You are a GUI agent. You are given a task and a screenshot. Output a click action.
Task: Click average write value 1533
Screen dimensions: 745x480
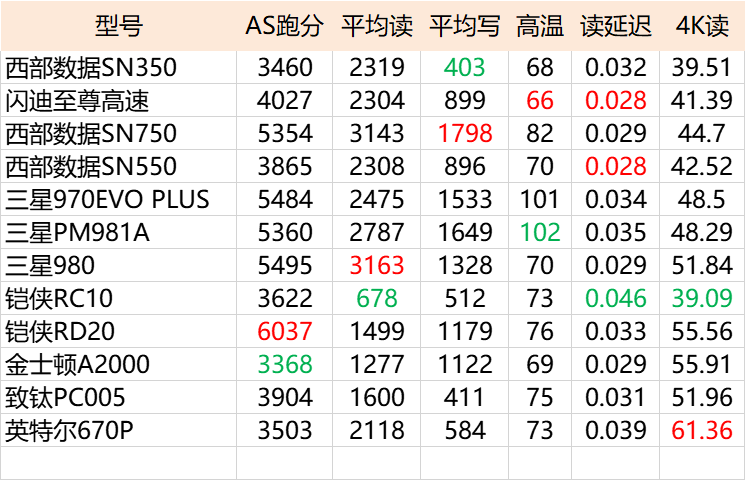click(x=465, y=200)
